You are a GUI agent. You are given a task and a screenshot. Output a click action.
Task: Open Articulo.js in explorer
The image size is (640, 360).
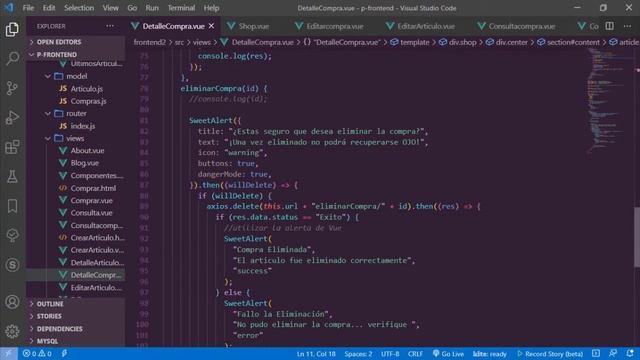click(87, 89)
